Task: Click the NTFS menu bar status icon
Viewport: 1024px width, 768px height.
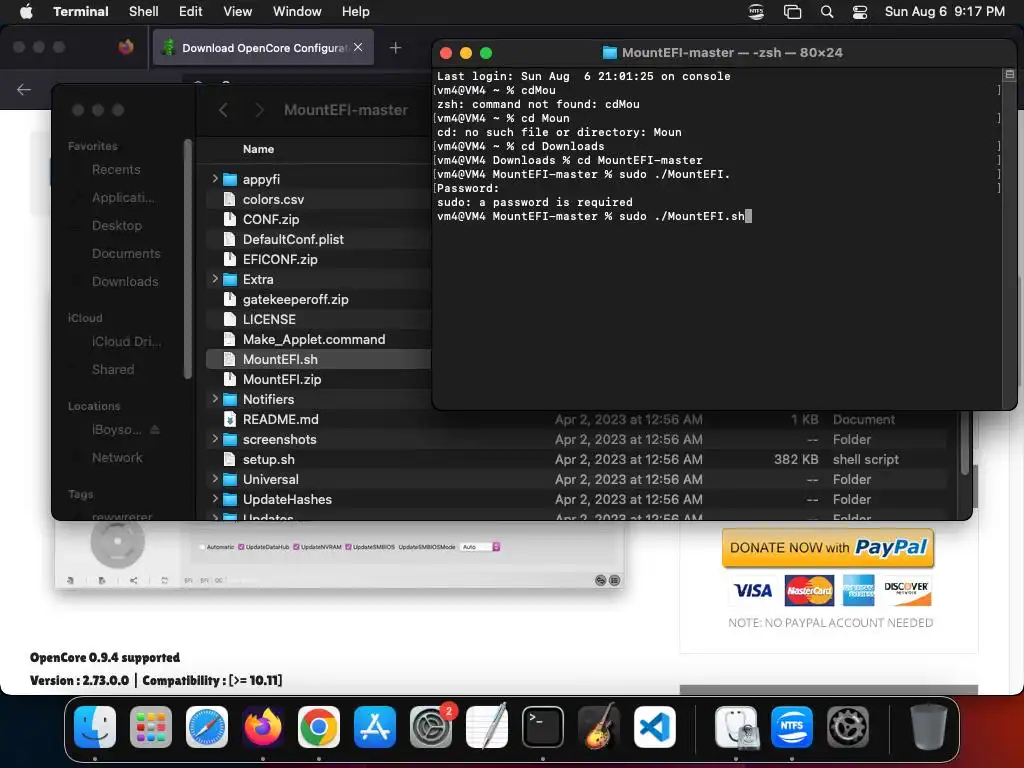Action: (x=756, y=12)
